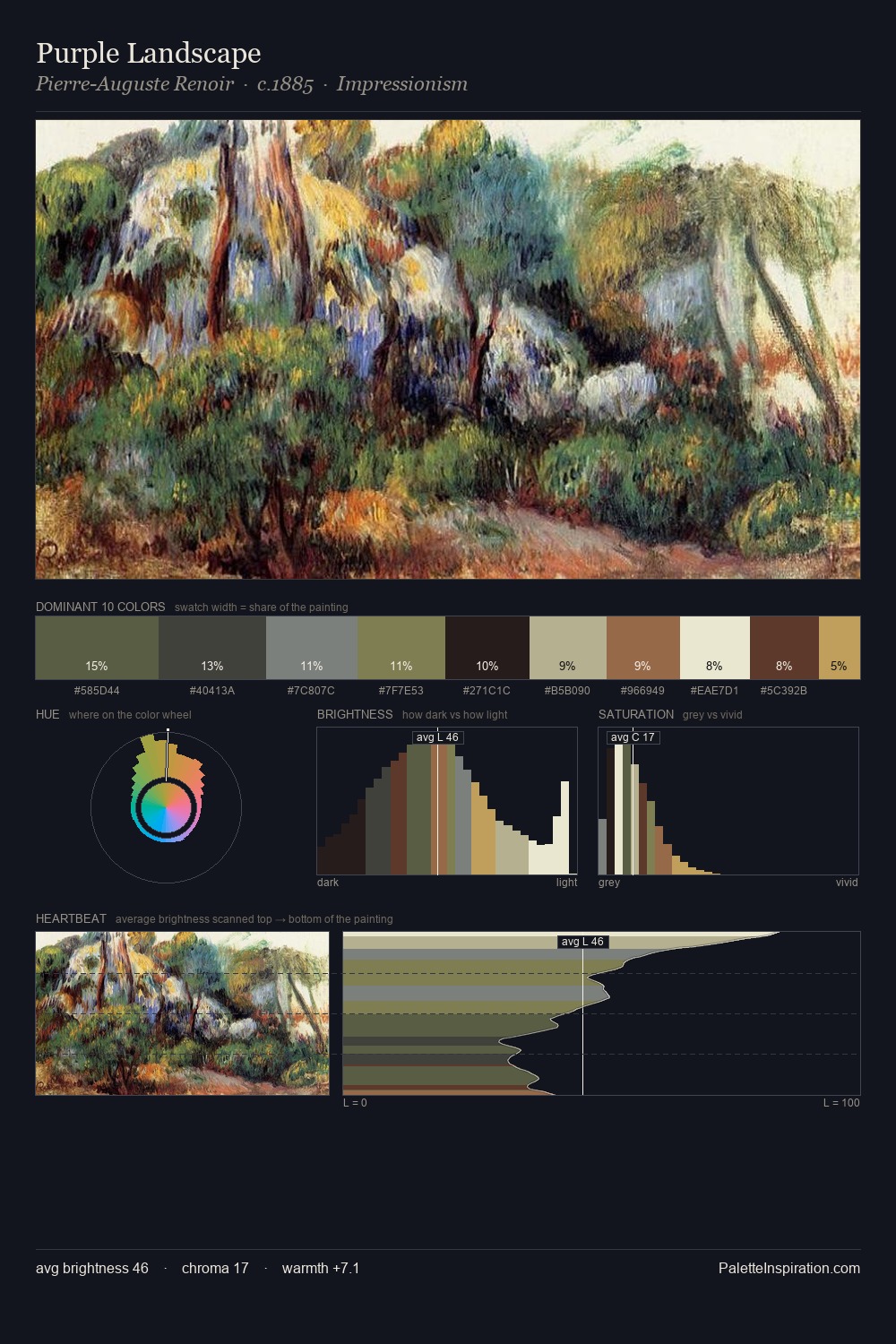Viewport: 896px width, 1344px height.
Task: Click the 'dark' brightness axis label
Action: click(x=328, y=883)
